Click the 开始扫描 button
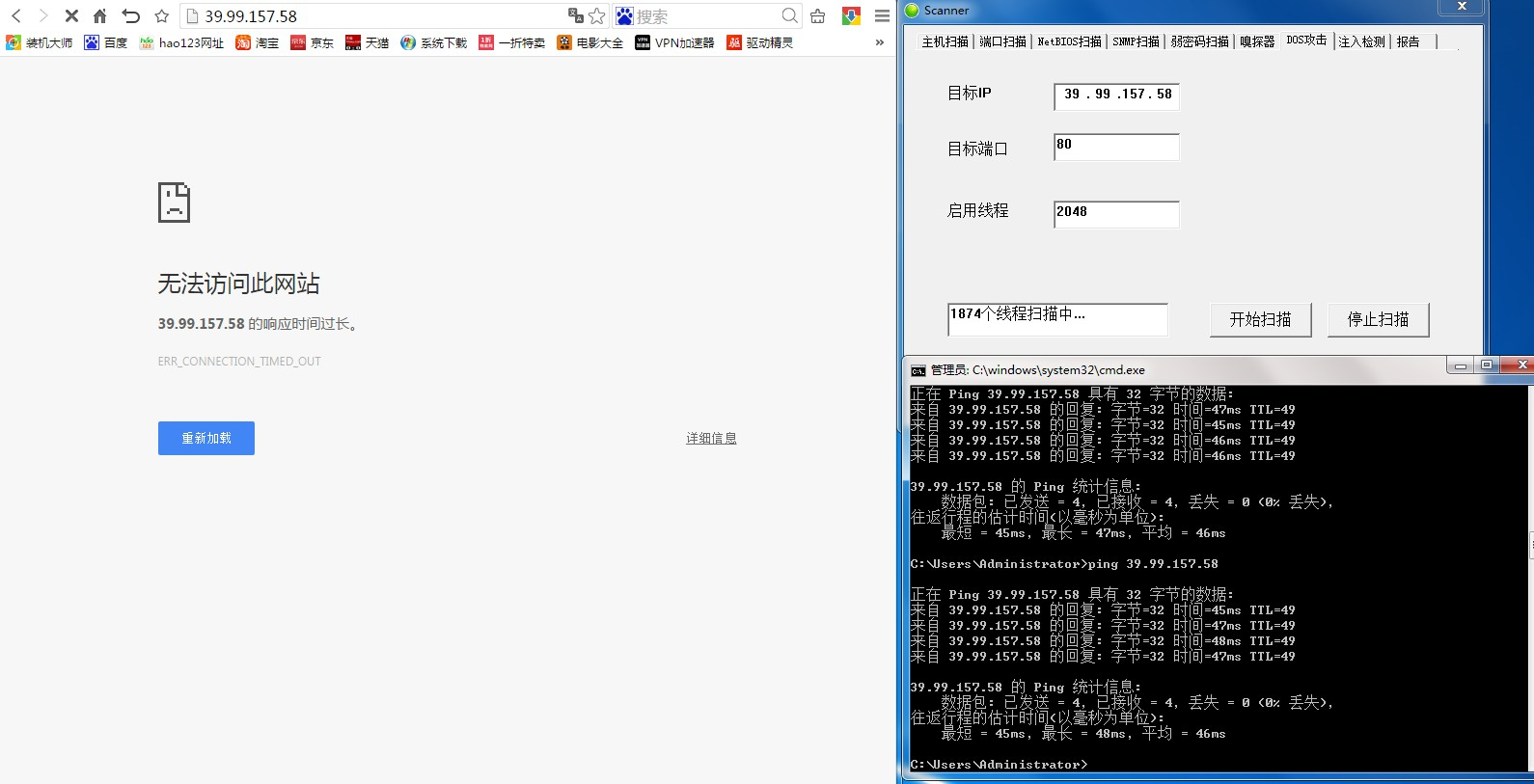The height and width of the screenshot is (784, 1534). point(1260,319)
